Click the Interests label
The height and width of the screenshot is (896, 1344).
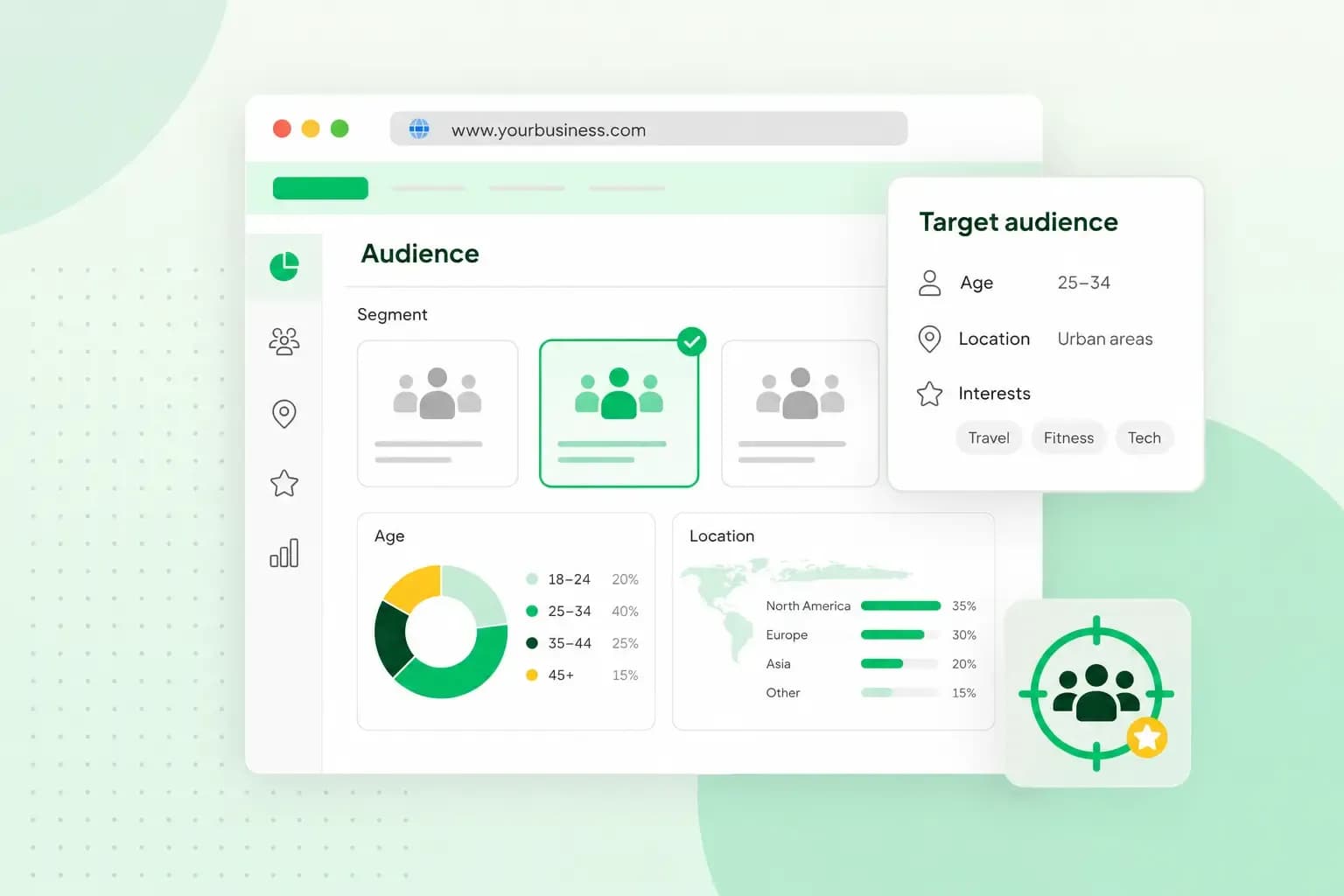point(994,394)
